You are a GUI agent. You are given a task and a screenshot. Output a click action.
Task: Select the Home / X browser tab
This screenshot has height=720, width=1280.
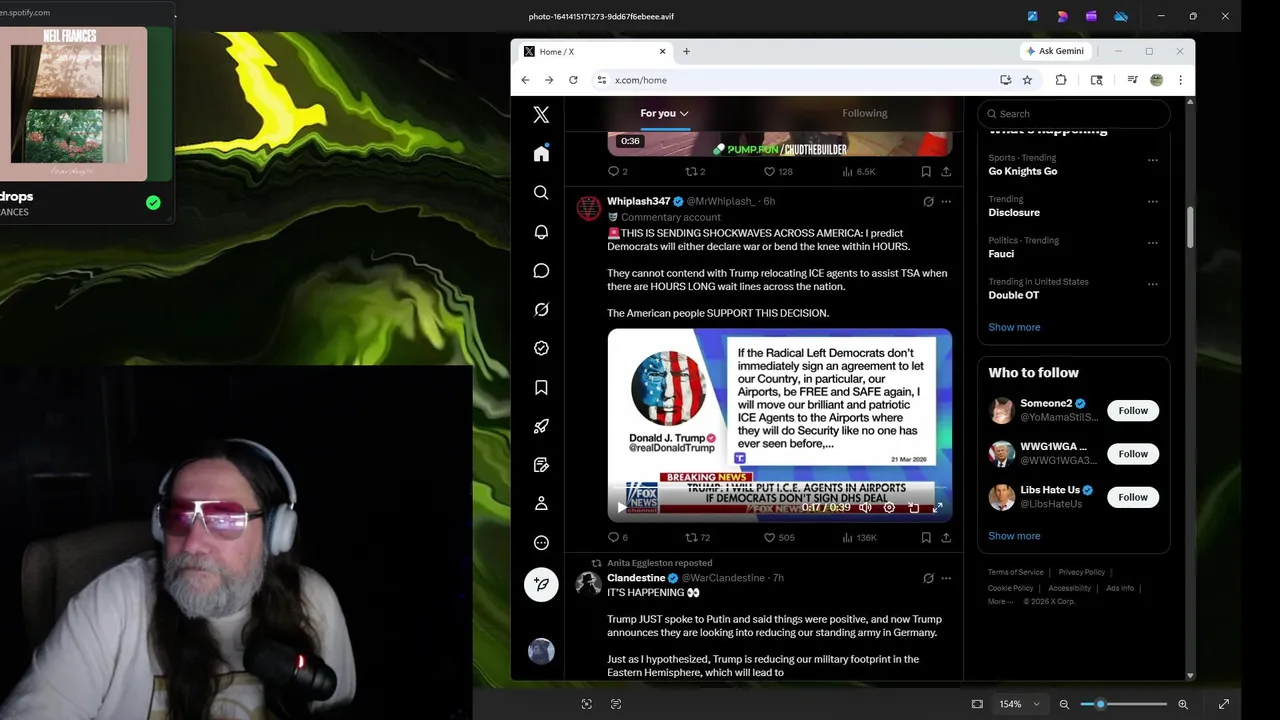pyautogui.click(x=594, y=51)
